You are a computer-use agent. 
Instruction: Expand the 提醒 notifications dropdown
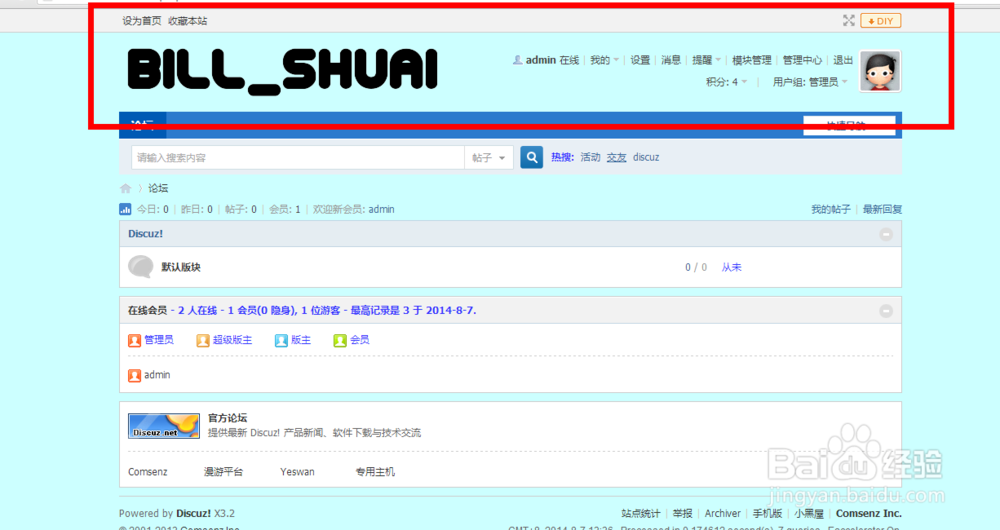pos(707,60)
